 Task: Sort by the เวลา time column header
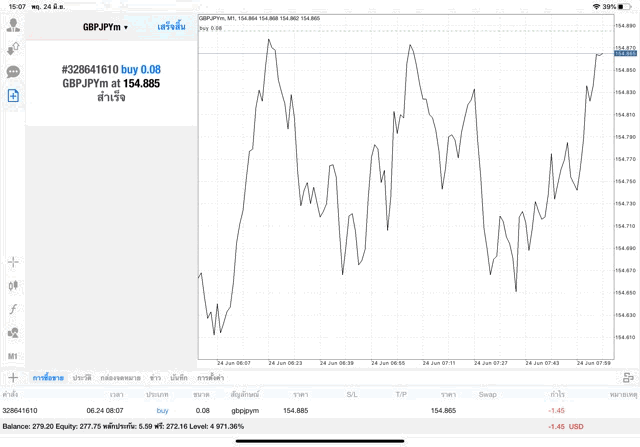click(116, 394)
